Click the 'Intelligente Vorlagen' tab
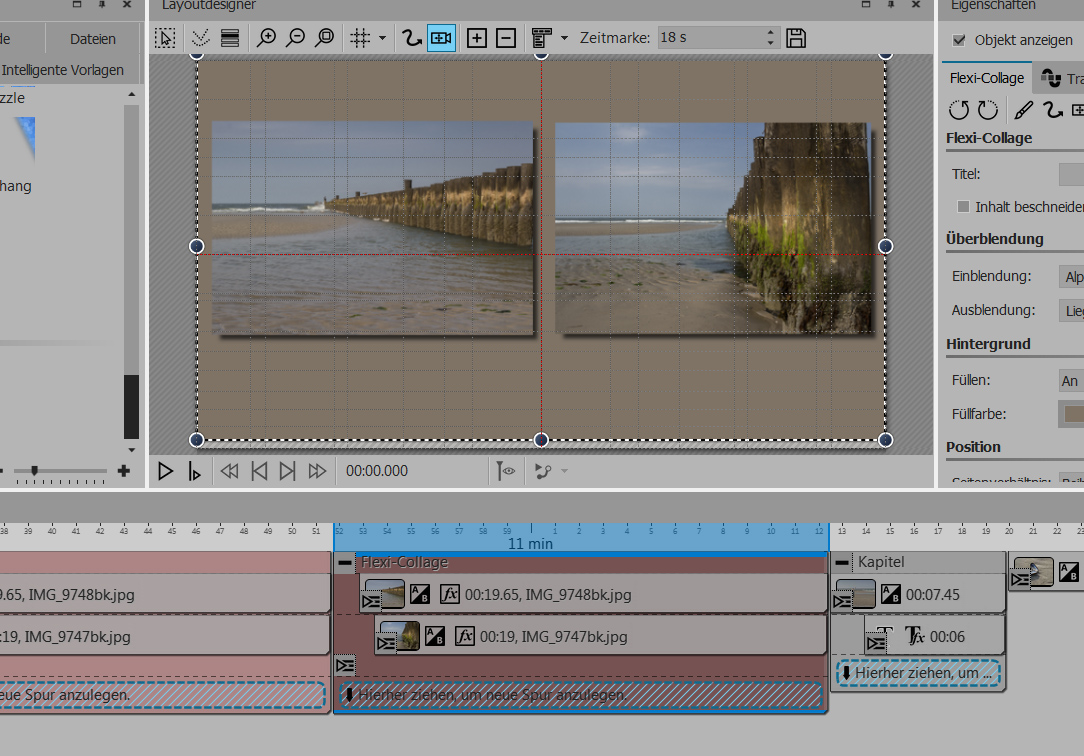 click(x=63, y=70)
